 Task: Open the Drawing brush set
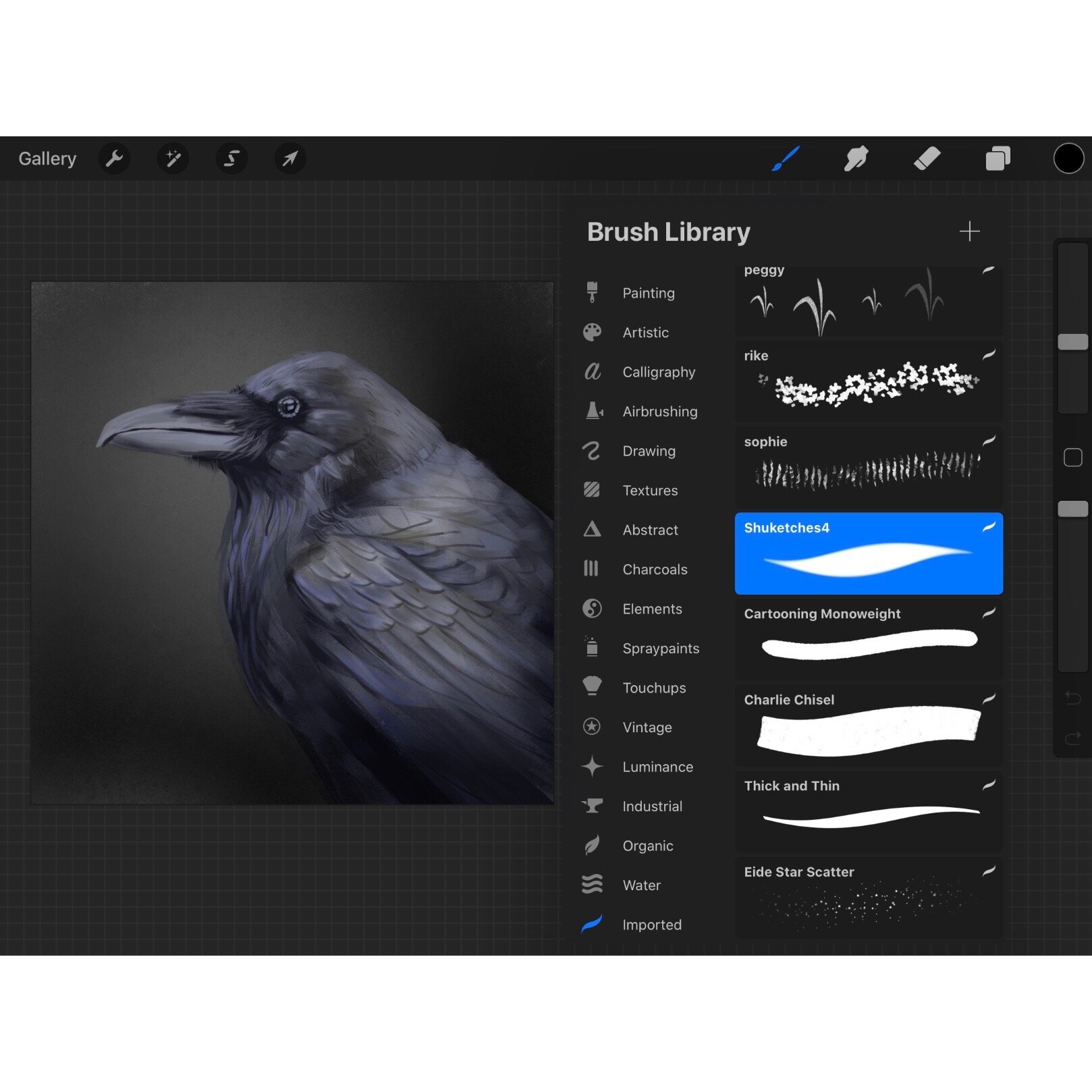(x=649, y=451)
